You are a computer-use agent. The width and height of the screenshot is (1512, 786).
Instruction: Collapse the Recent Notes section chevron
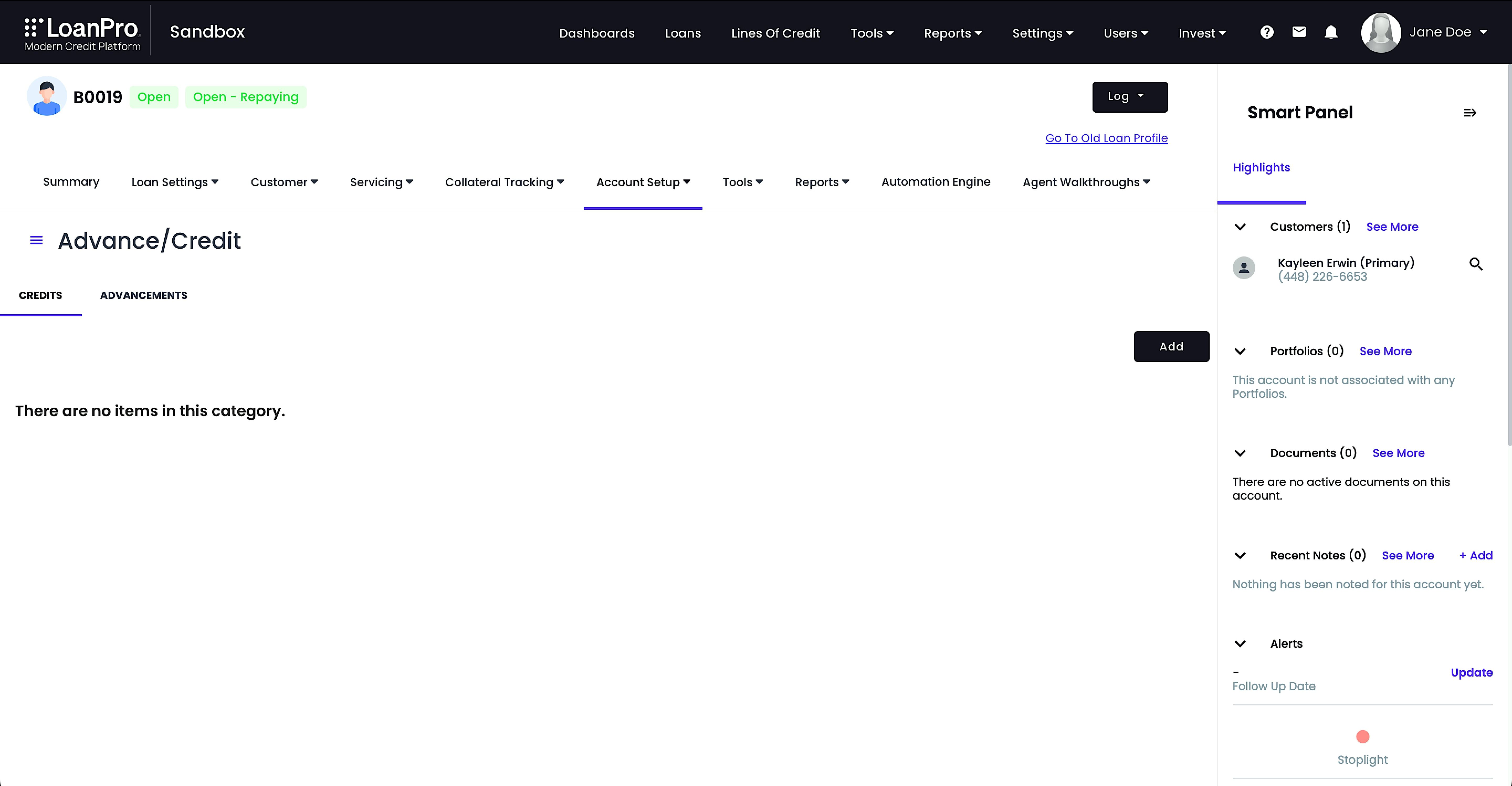pos(1240,555)
